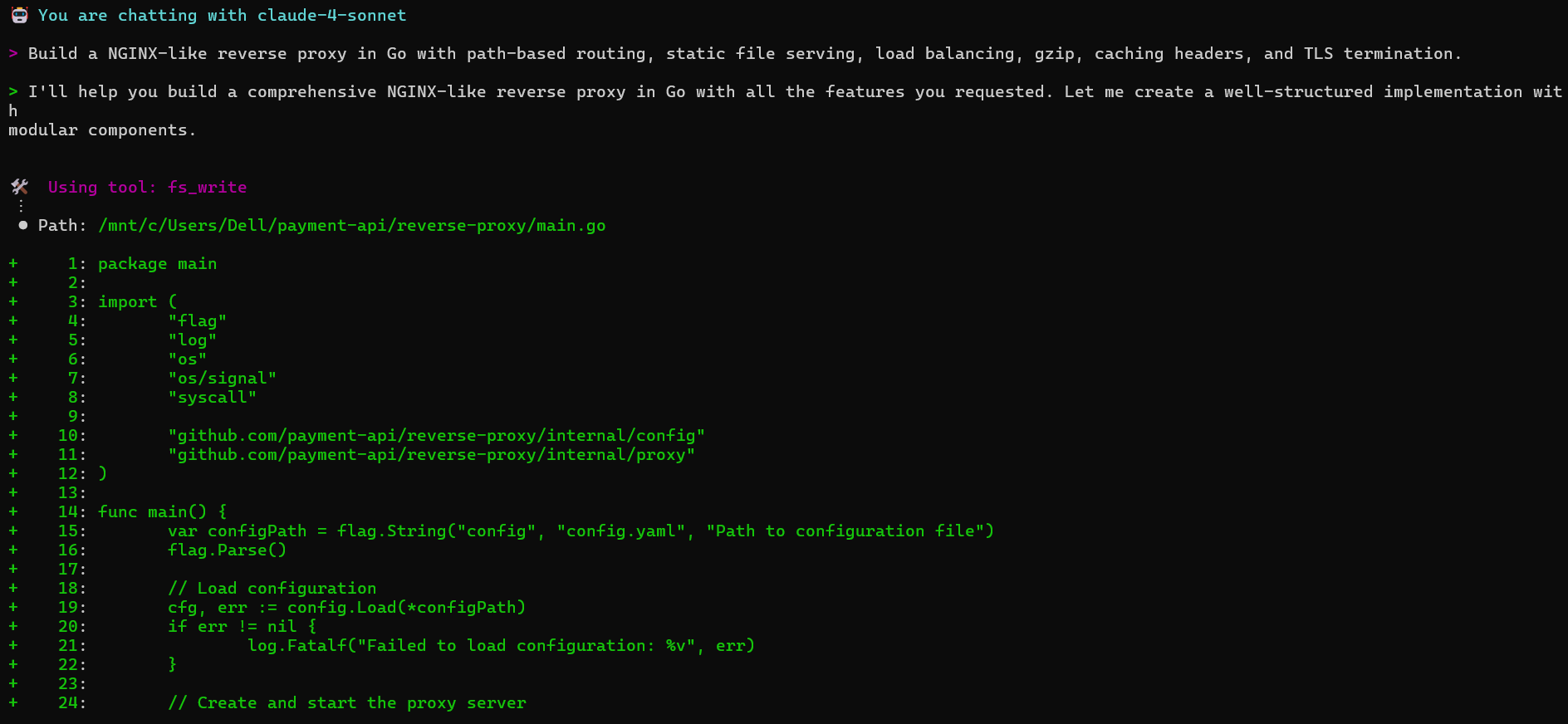
Task: Click the hammer and wrench tool icon
Action: coord(19,187)
